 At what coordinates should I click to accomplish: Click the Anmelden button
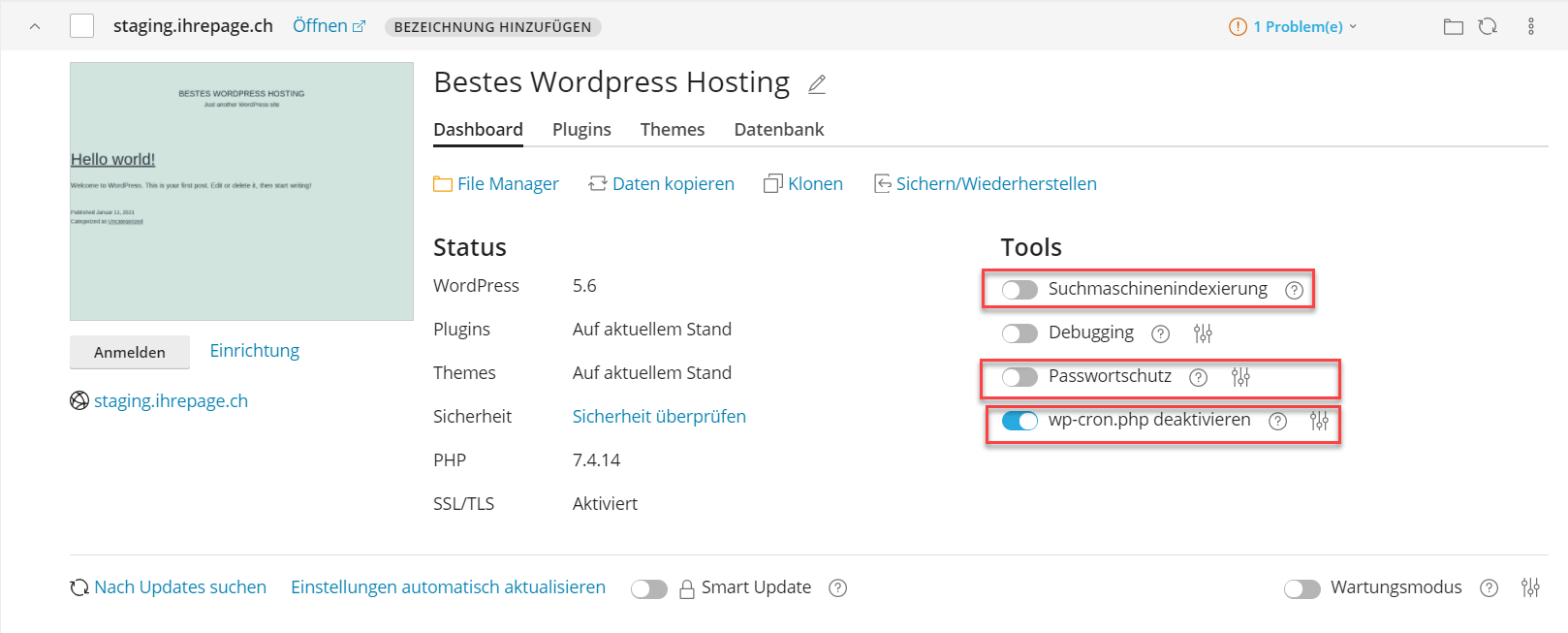130,352
